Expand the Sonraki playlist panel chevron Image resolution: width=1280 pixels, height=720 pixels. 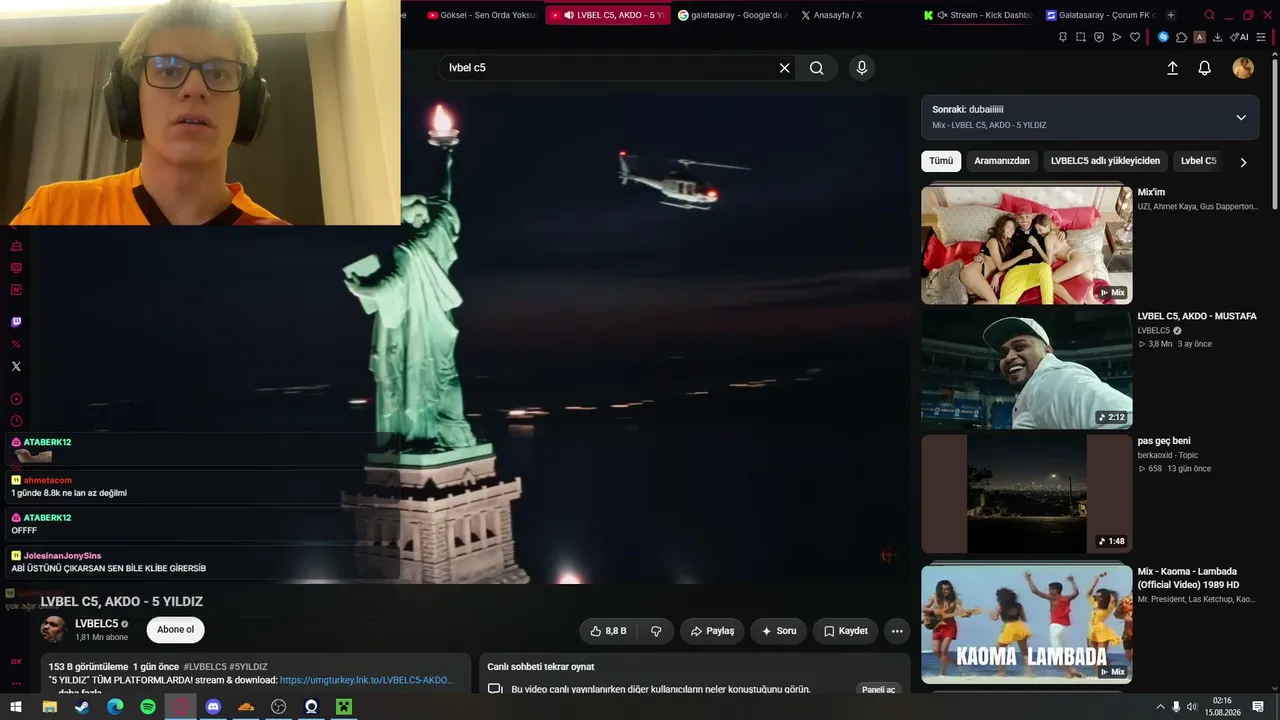tap(1241, 117)
